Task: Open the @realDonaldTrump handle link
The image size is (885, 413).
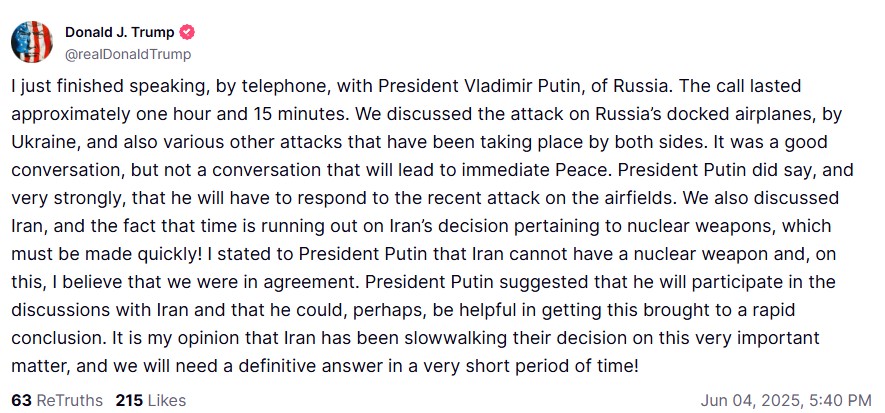Action: click(128, 54)
